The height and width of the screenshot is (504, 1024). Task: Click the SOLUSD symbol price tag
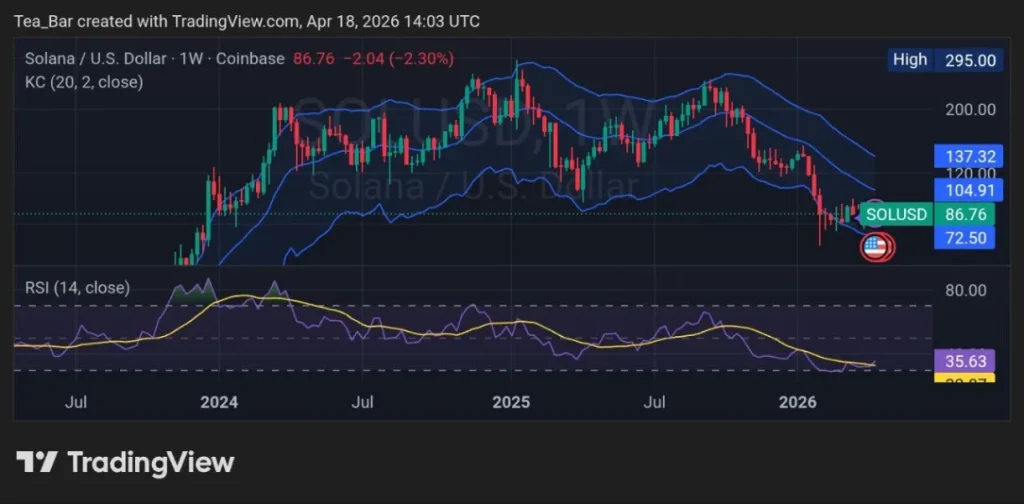coord(897,214)
